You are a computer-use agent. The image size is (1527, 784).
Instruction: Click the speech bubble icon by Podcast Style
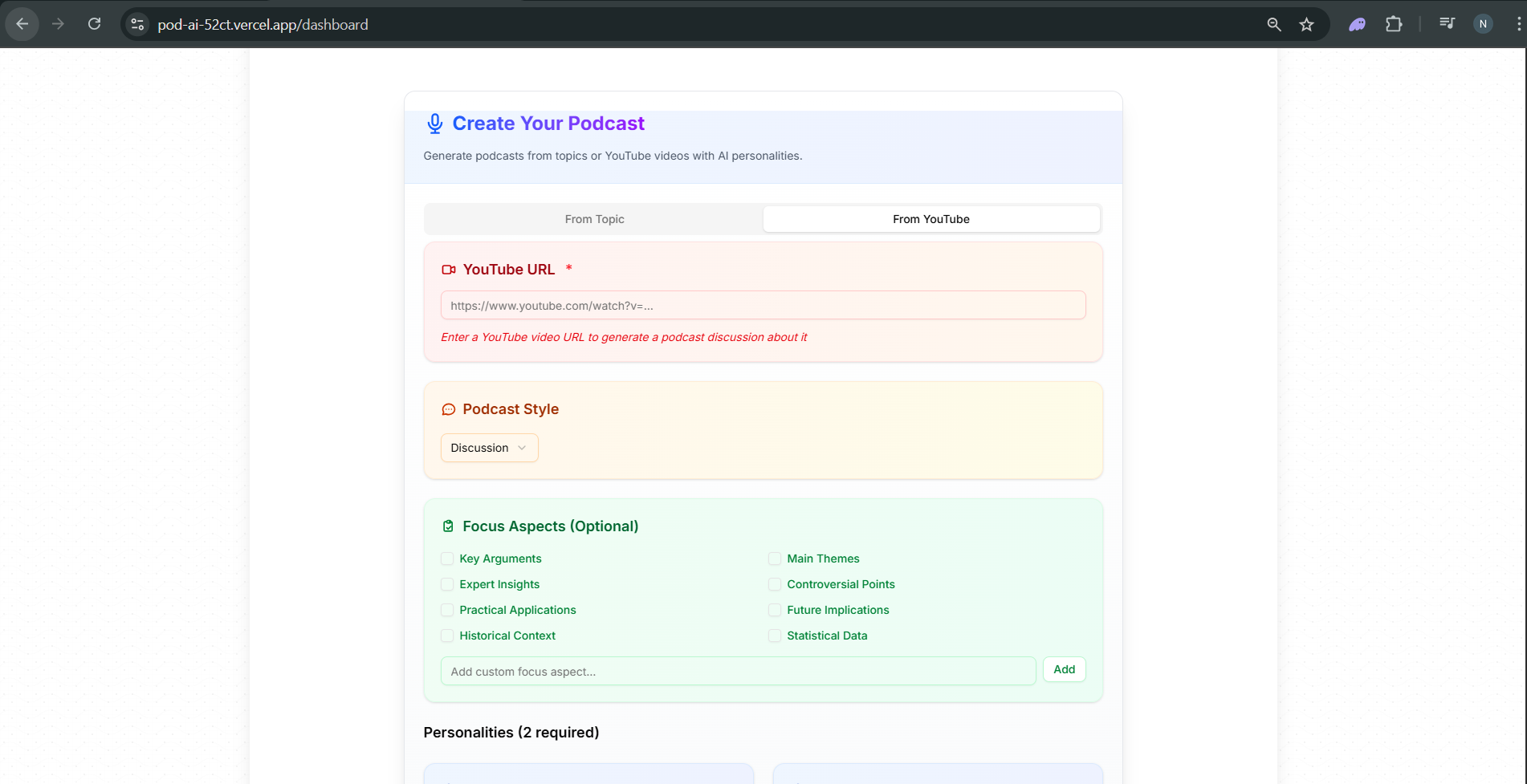449,409
